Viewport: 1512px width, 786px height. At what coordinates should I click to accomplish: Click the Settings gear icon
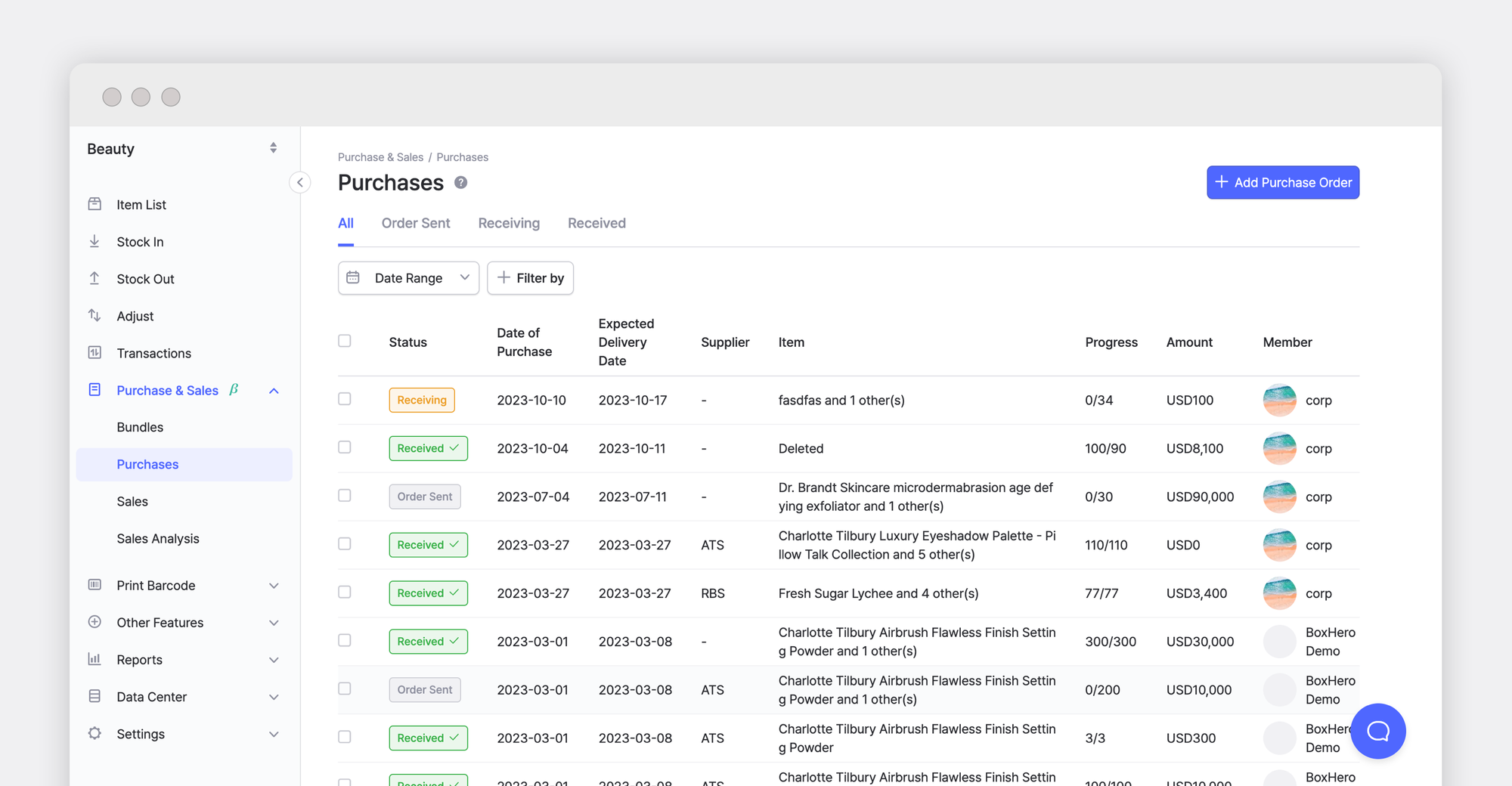[x=94, y=733]
